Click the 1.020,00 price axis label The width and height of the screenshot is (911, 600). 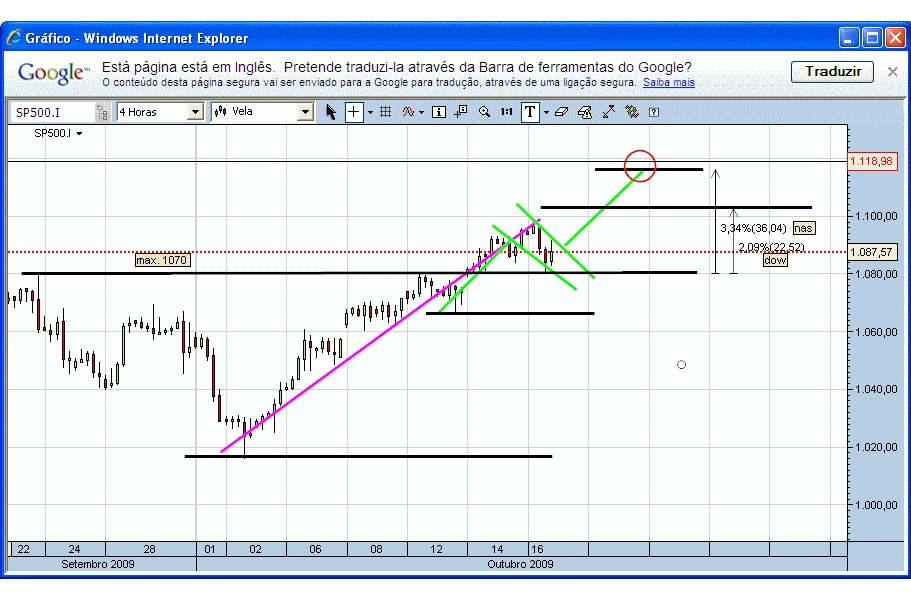click(876, 447)
